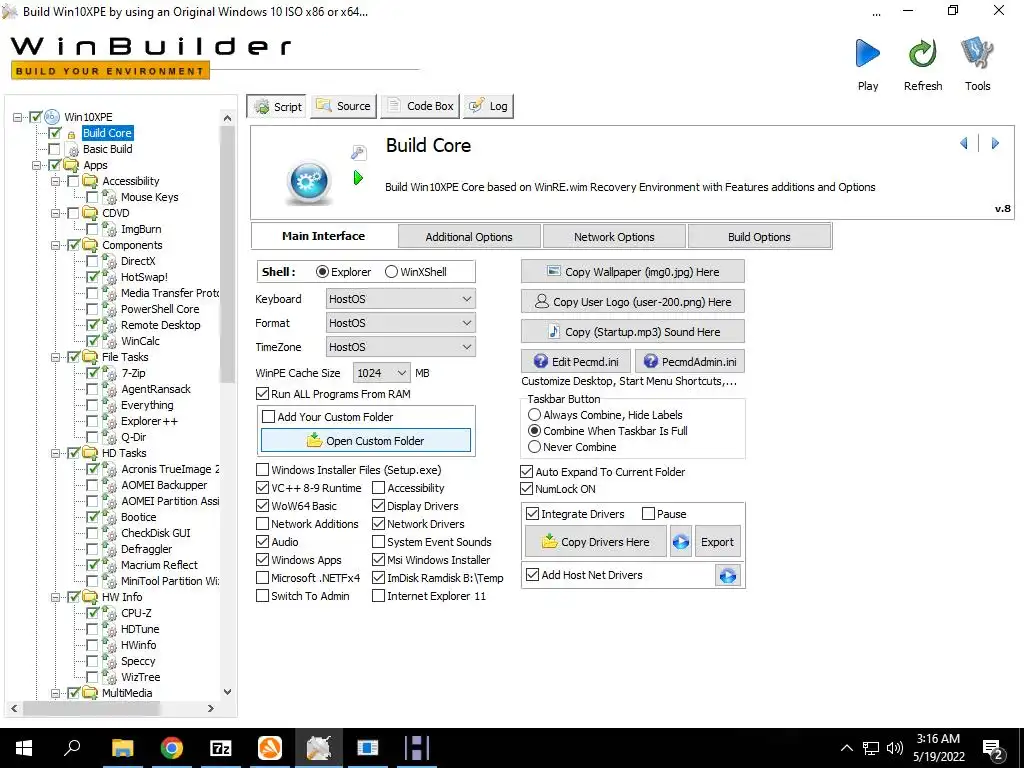Viewport: 1024px width, 768px height.
Task: Click the HD Tasks folder icon
Action: tap(90, 453)
